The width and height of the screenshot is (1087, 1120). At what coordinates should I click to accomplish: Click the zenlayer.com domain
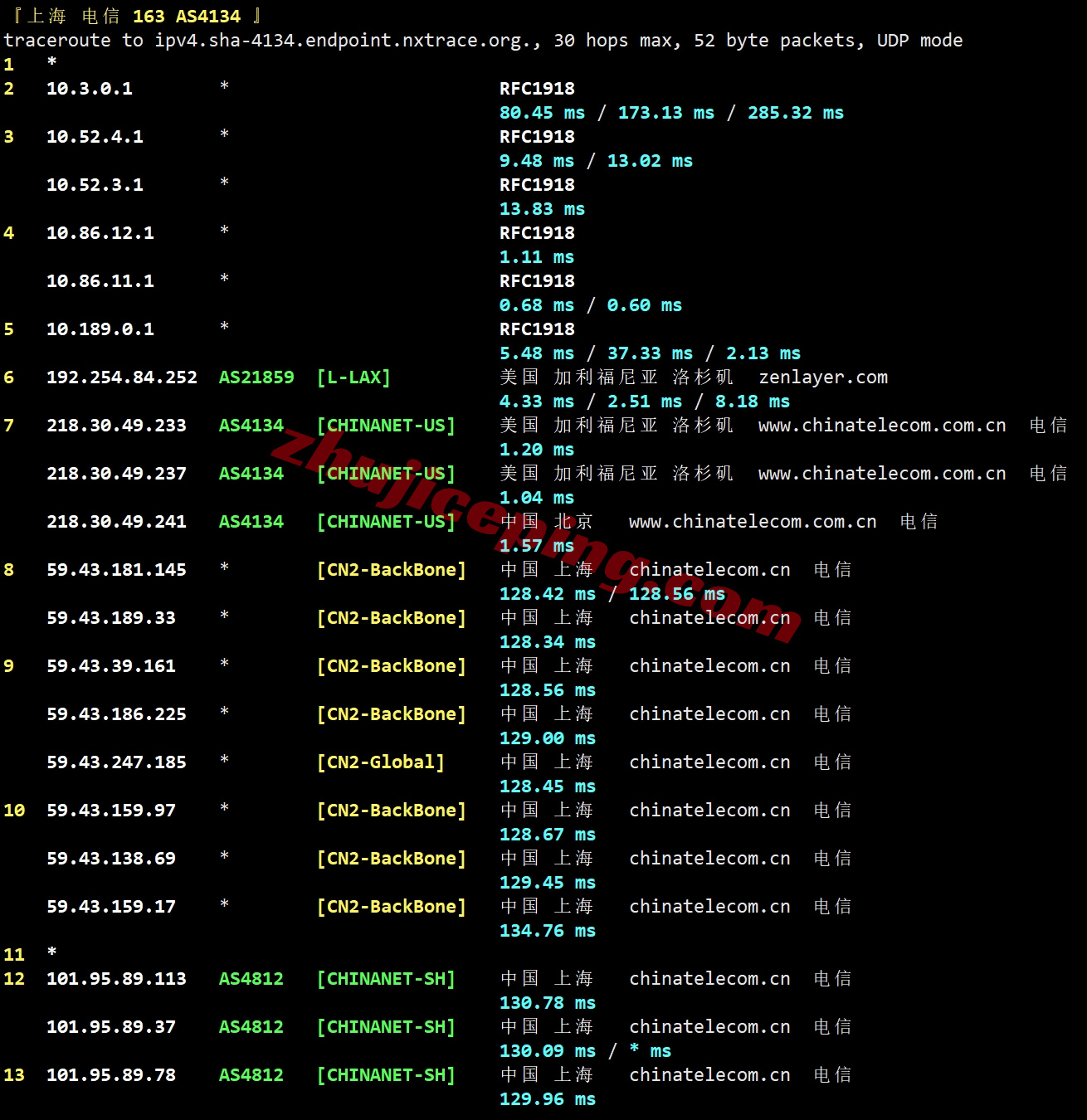tap(823, 377)
